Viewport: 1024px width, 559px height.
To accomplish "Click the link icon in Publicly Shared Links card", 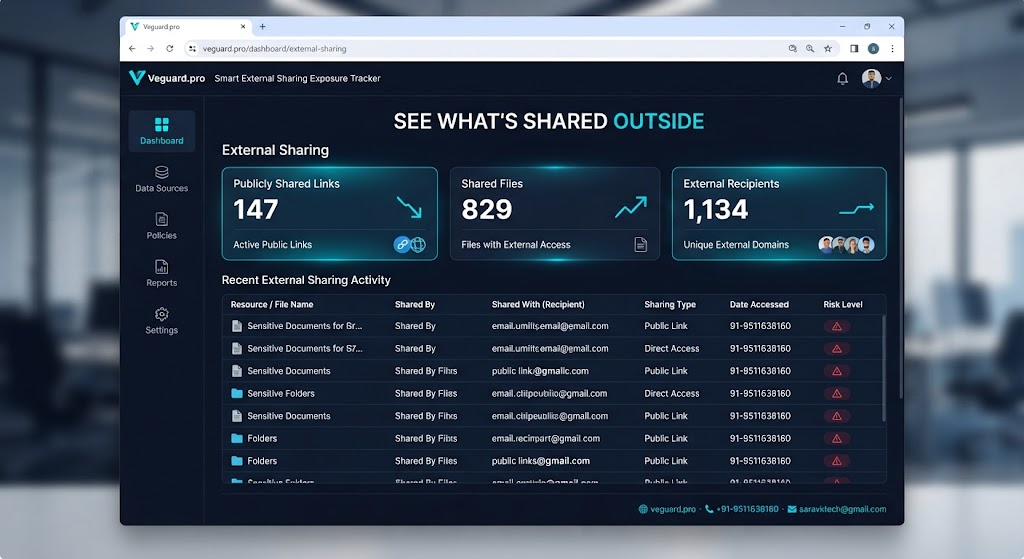I will point(402,244).
